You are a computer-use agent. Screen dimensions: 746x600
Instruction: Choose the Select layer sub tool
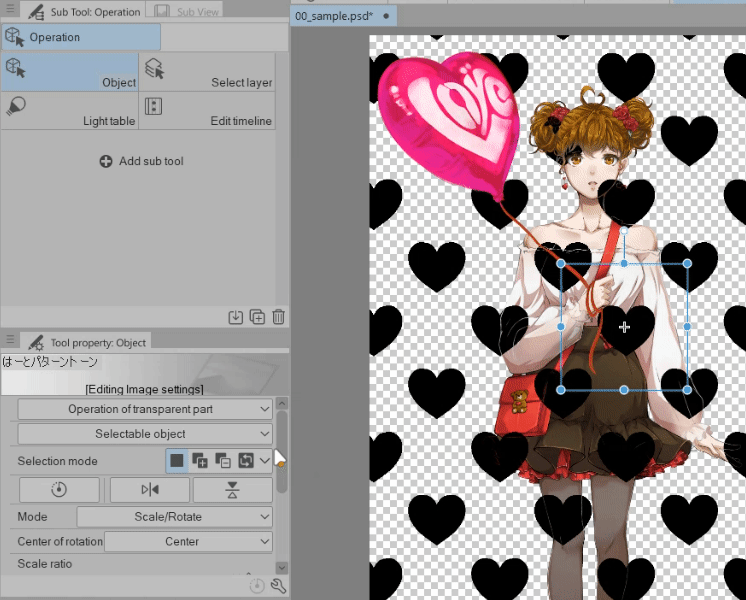click(x=208, y=72)
